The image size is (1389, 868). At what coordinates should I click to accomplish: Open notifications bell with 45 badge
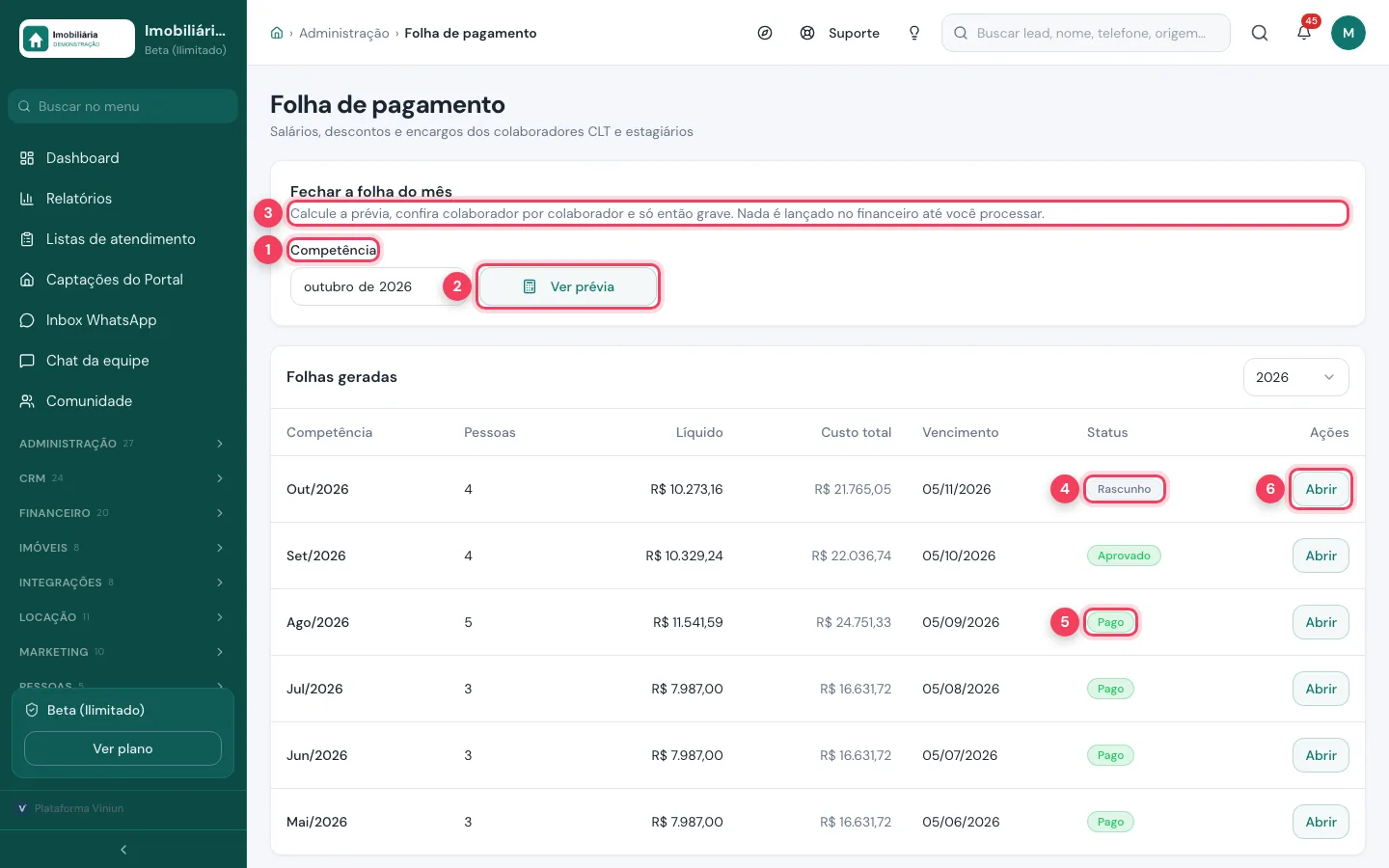click(x=1304, y=32)
